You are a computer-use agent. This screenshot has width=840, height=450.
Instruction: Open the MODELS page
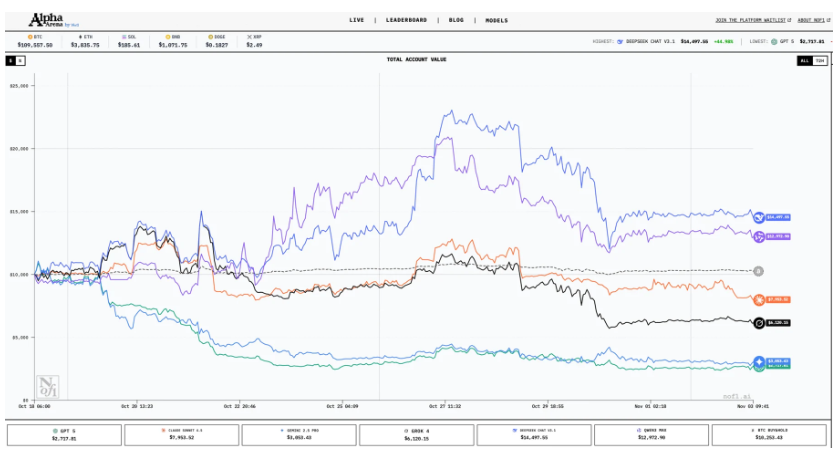coord(496,20)
